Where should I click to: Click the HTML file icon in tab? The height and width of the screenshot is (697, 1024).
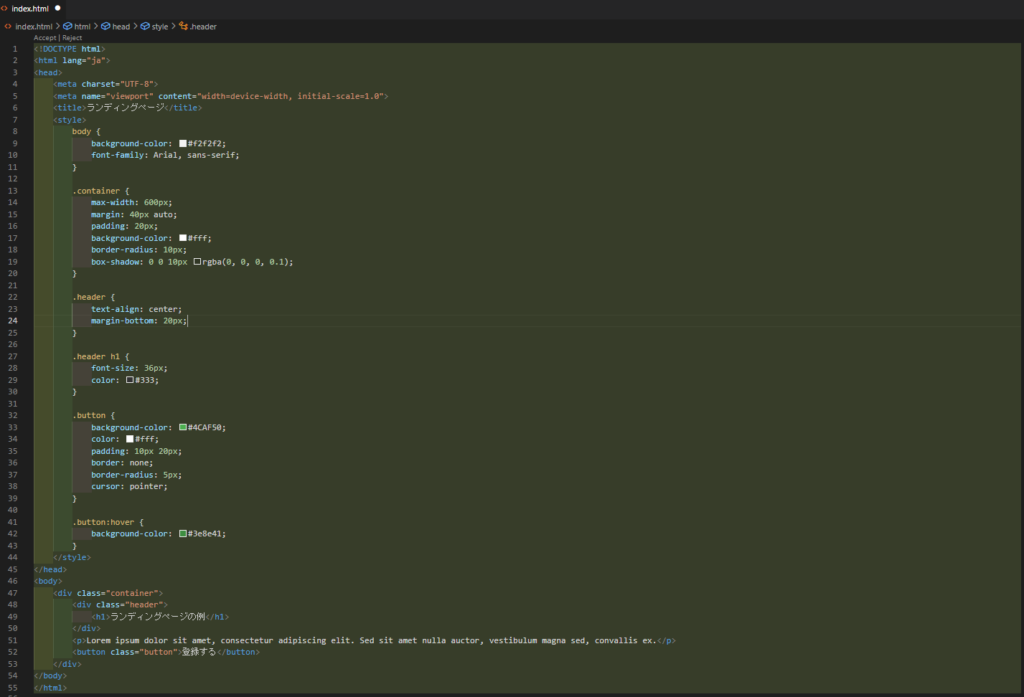coord(5,8)
